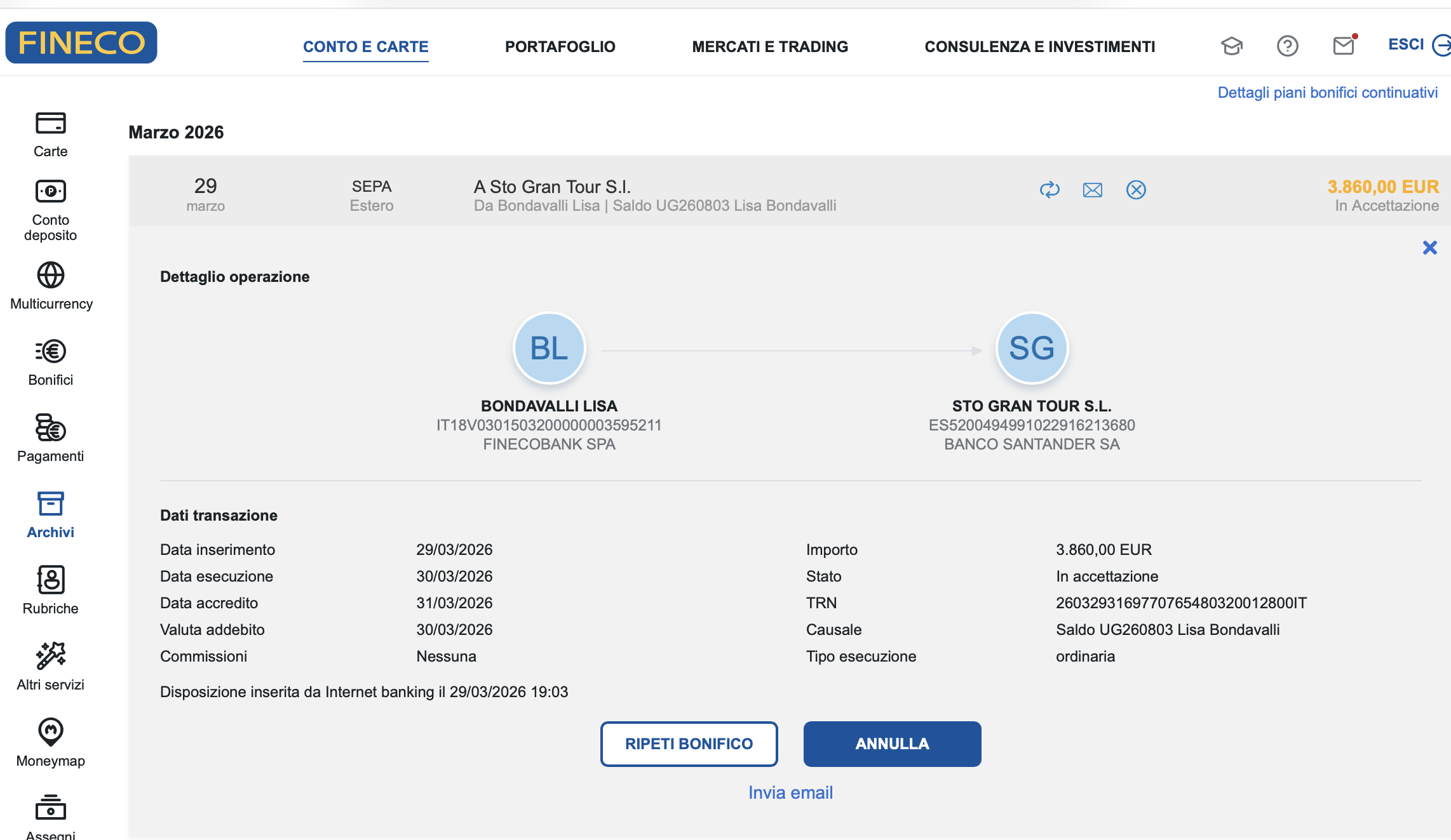Launch Moneymap from the sidebar
This screenshot has width=1451, height=840.
click(x=50, y=743)
